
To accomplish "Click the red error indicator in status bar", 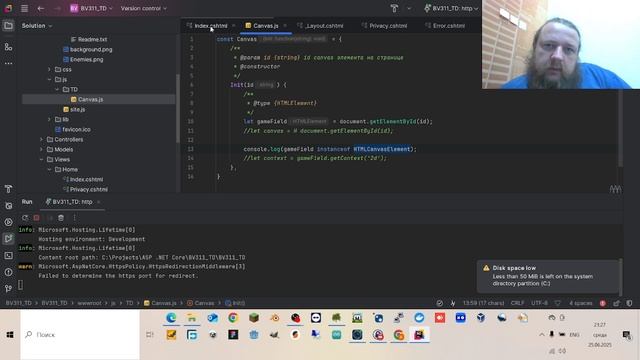I will pos(602,303).
